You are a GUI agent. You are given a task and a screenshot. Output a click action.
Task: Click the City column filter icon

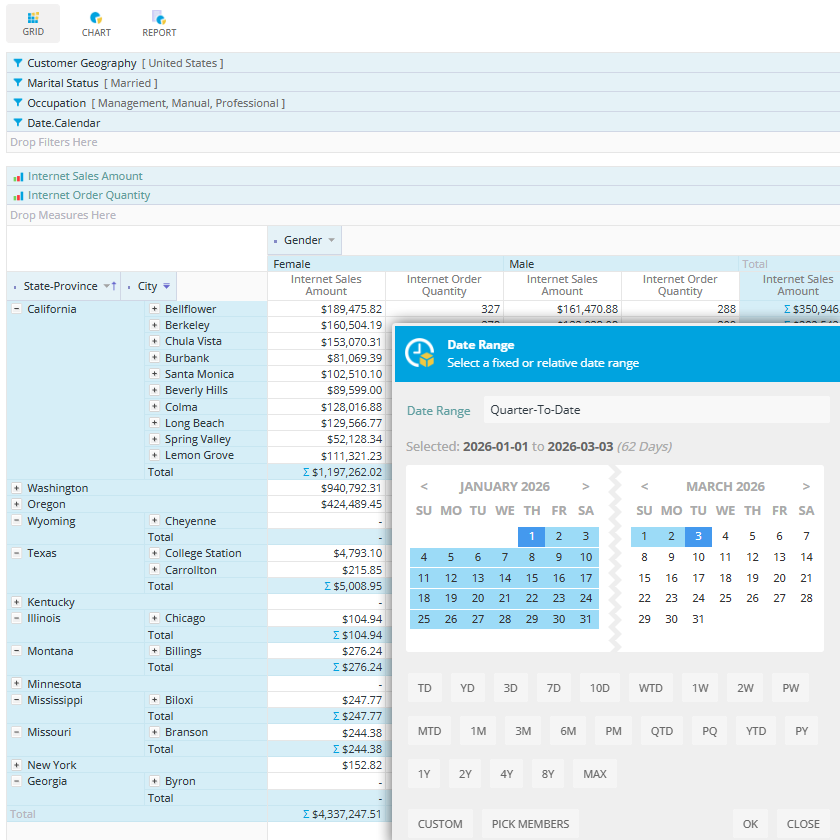pos(167,286)
